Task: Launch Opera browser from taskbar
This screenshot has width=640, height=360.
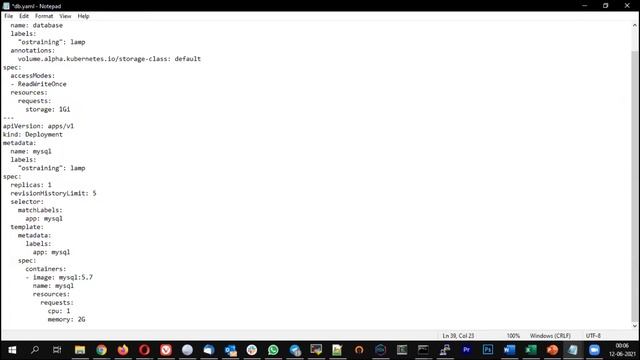Action: (144, 350)
